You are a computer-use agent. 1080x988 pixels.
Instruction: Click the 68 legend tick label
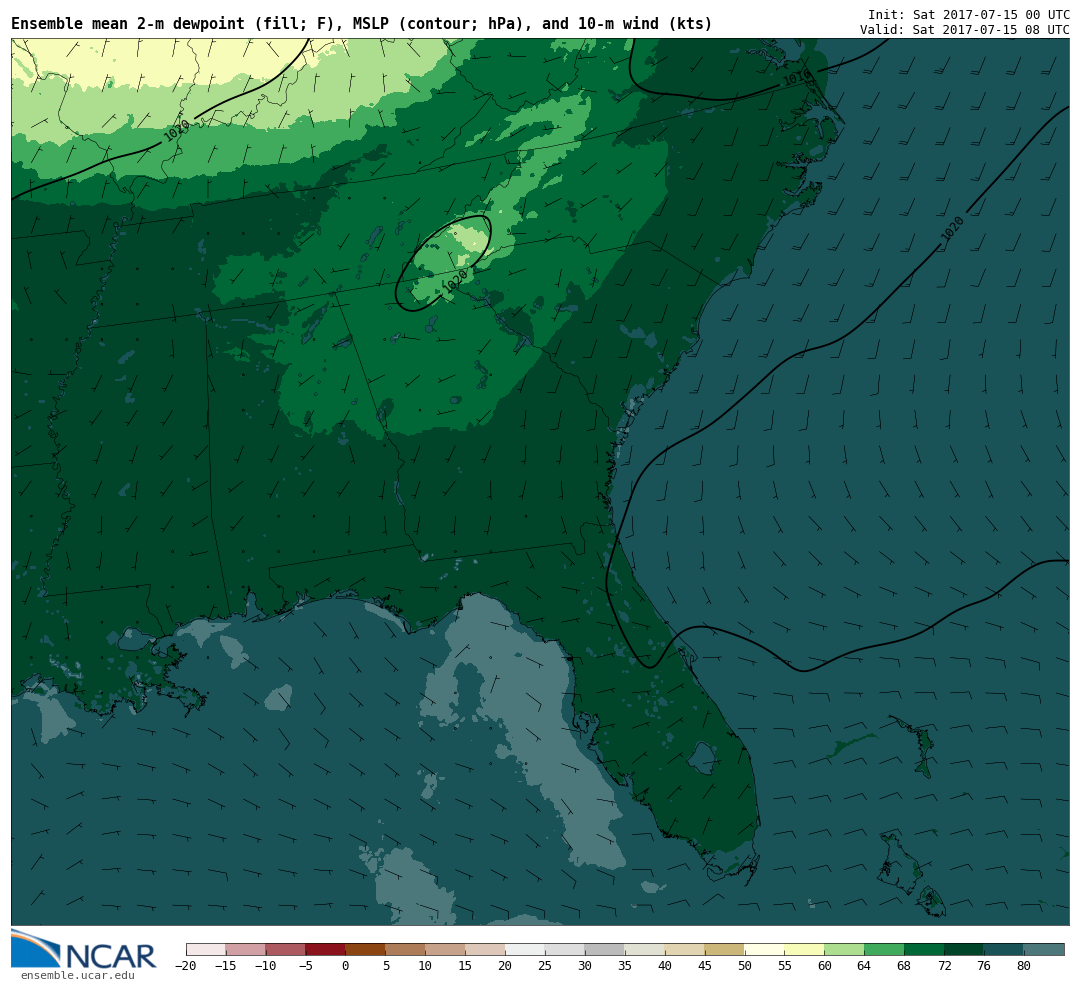pyautogui.click(x=904, y=966)
